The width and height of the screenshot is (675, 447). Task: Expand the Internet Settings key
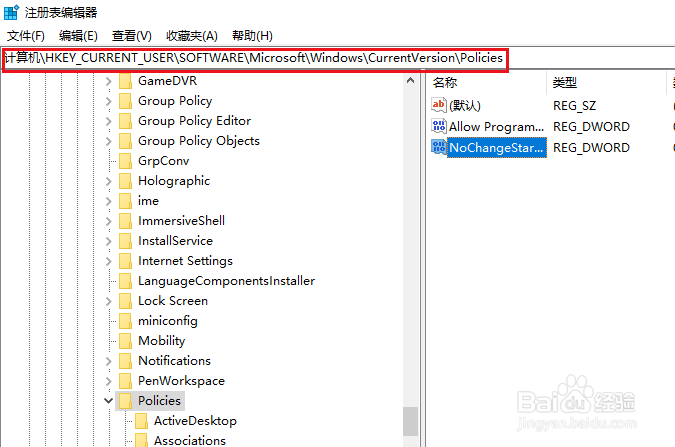point(108,261)
